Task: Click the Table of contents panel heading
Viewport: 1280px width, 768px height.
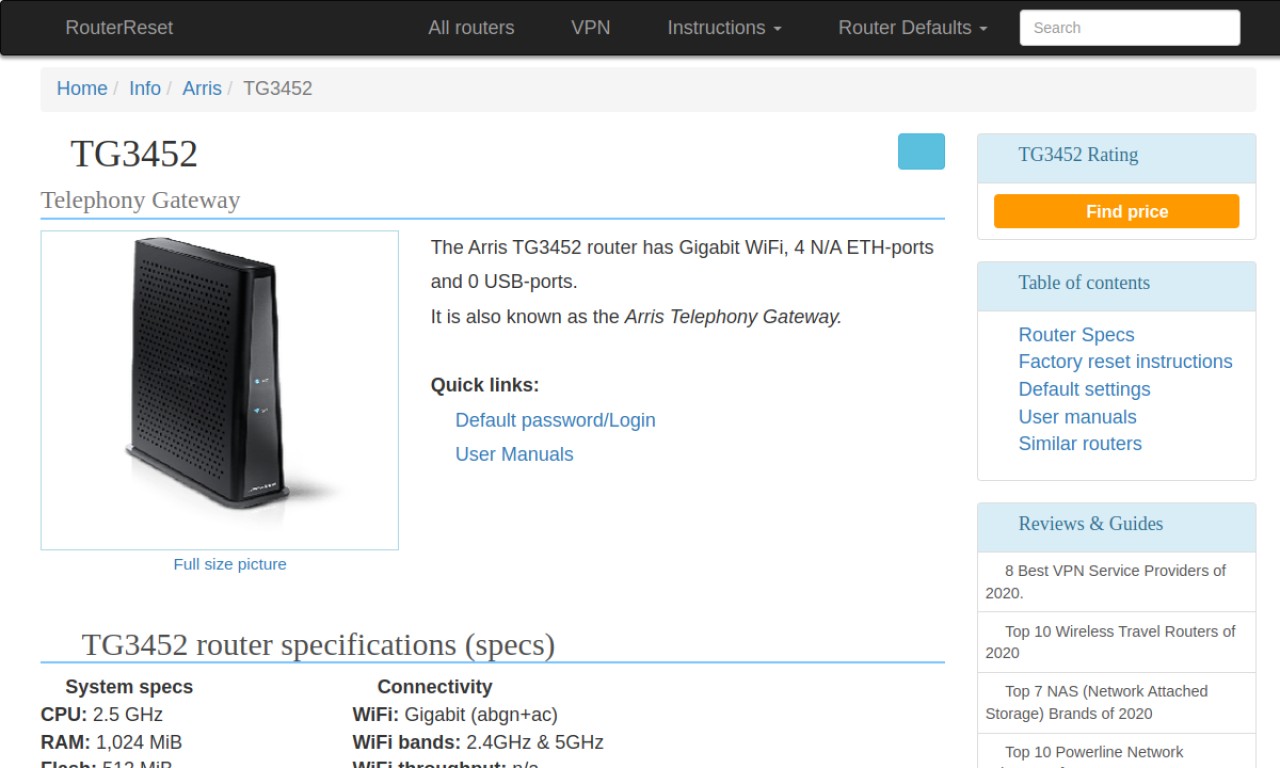Action: [1084, 283]
